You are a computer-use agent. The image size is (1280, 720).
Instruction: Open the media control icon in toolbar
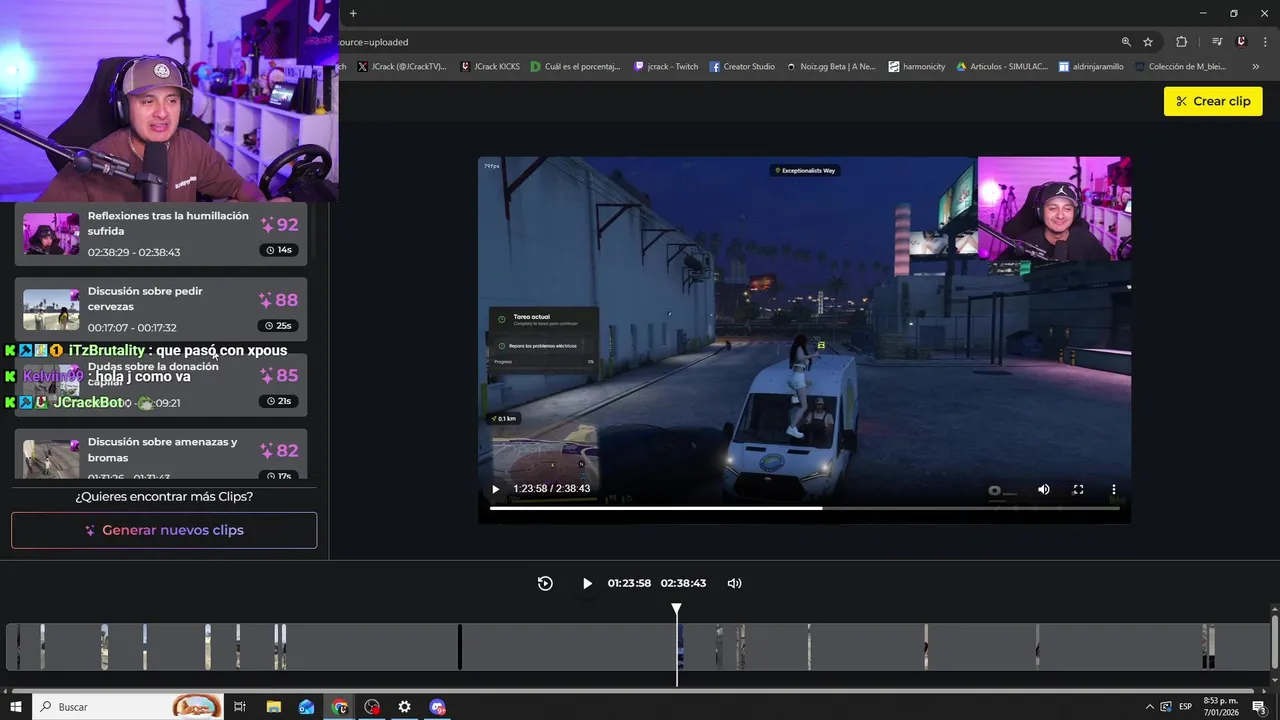pyautogui.click(x=1217, y=42)
